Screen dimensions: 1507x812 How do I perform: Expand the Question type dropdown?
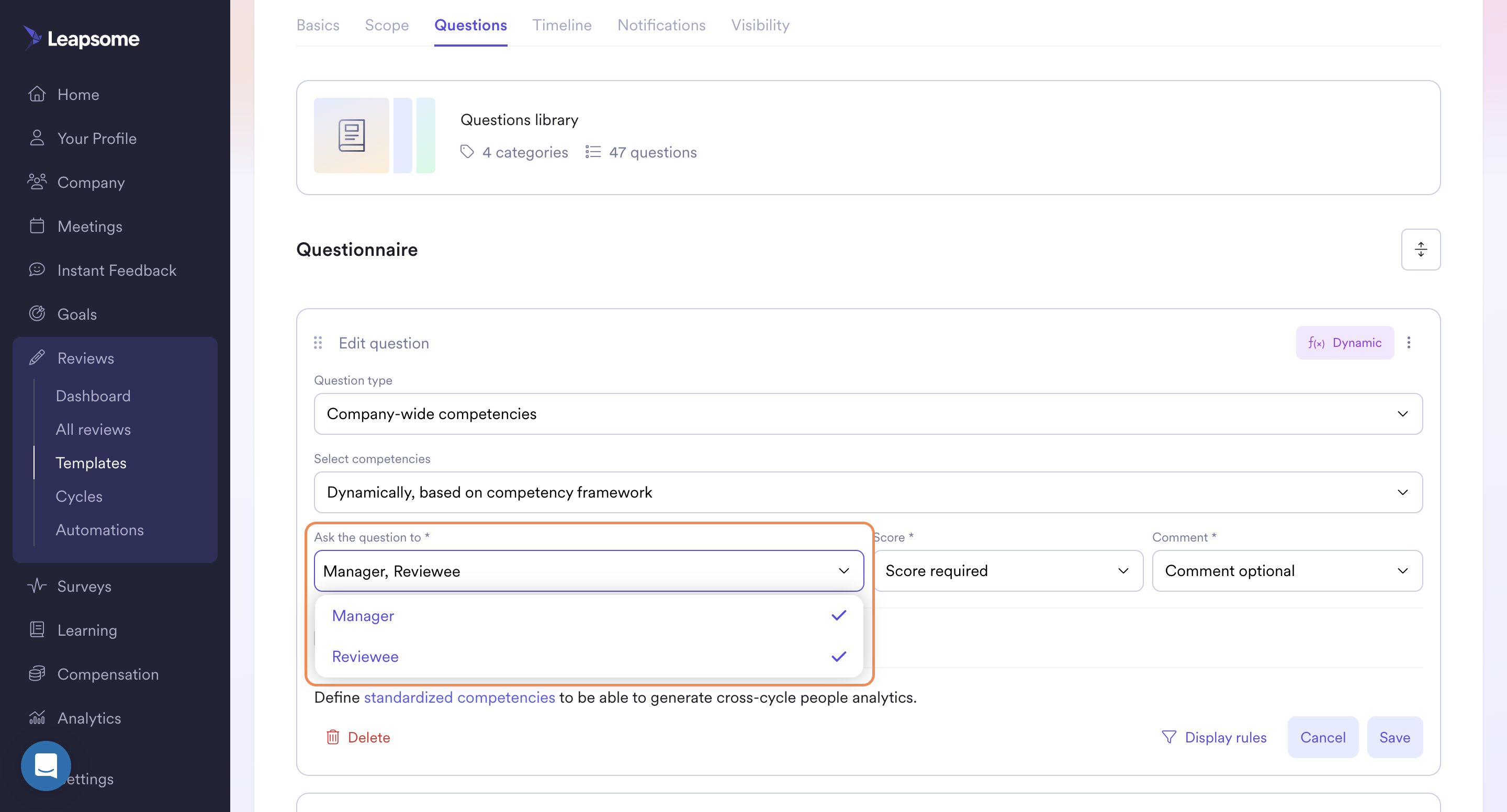coord(868,414)
